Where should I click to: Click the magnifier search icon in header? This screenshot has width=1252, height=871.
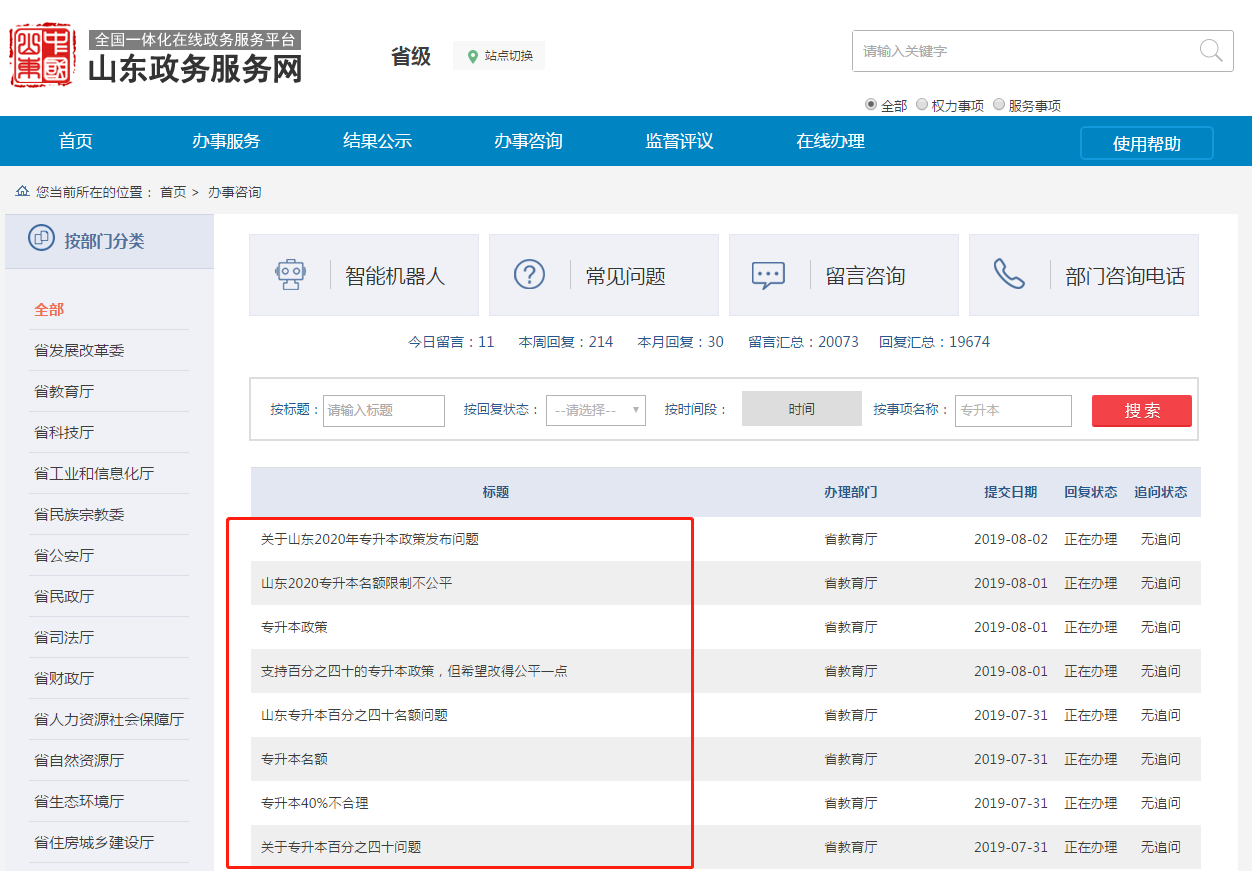1210,51
